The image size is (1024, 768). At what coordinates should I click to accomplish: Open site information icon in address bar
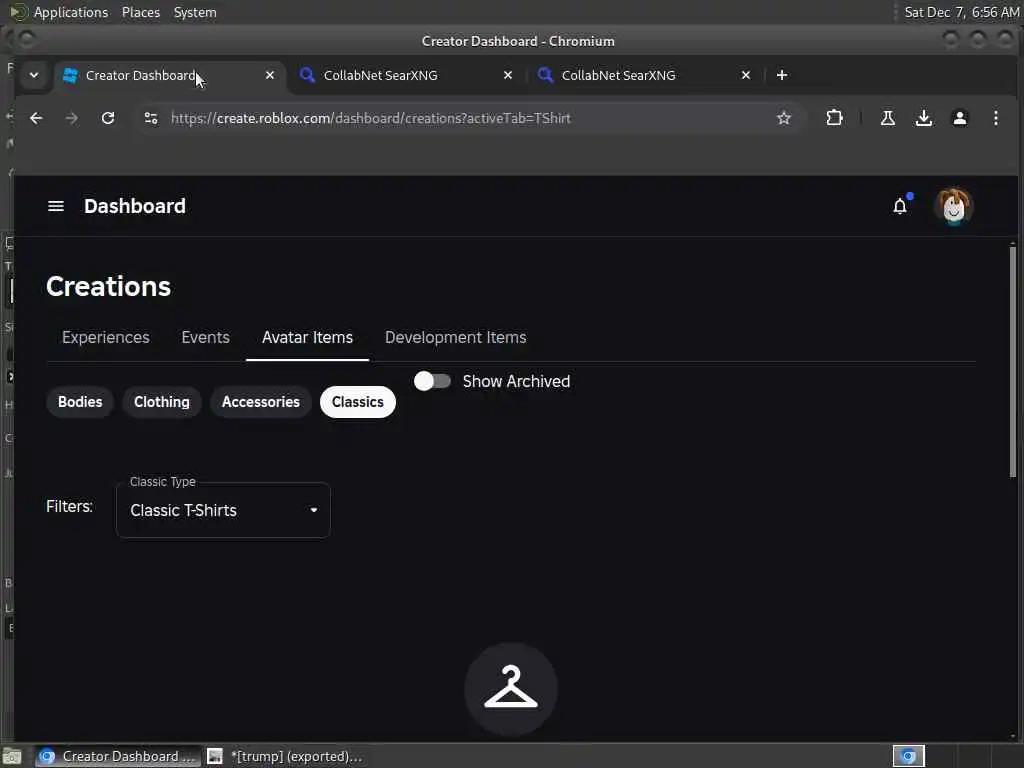[151, 118]
